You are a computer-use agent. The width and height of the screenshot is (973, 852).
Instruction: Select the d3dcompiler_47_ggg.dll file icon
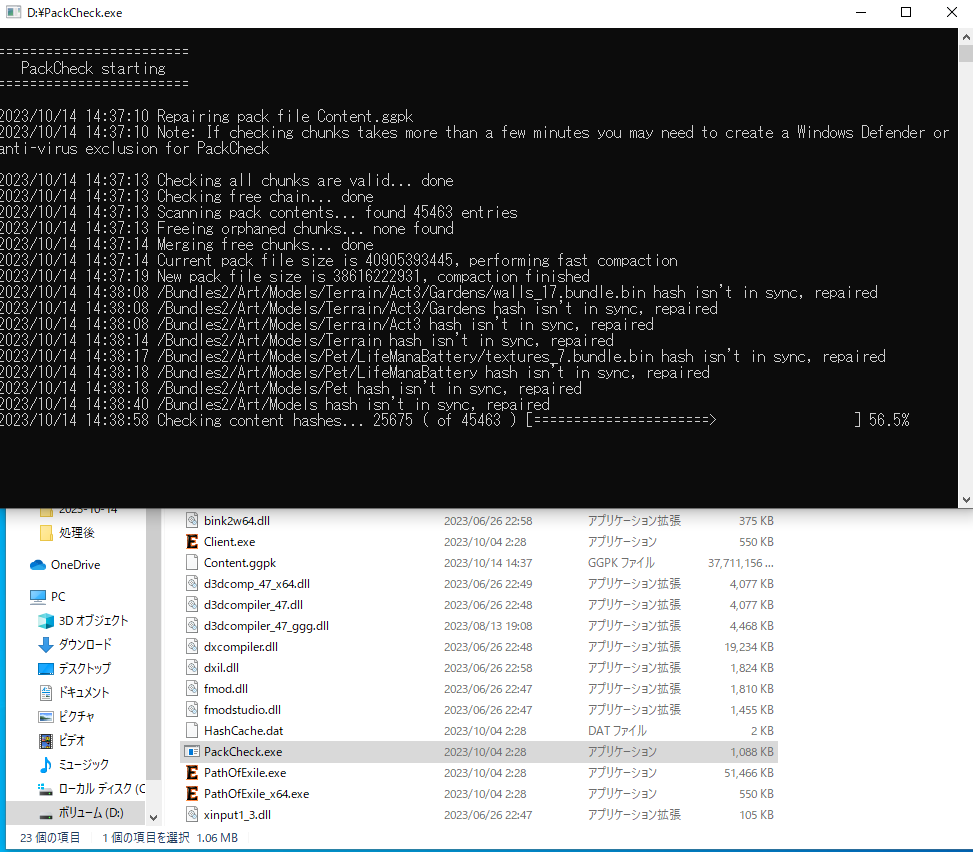[x=192, y=626]
